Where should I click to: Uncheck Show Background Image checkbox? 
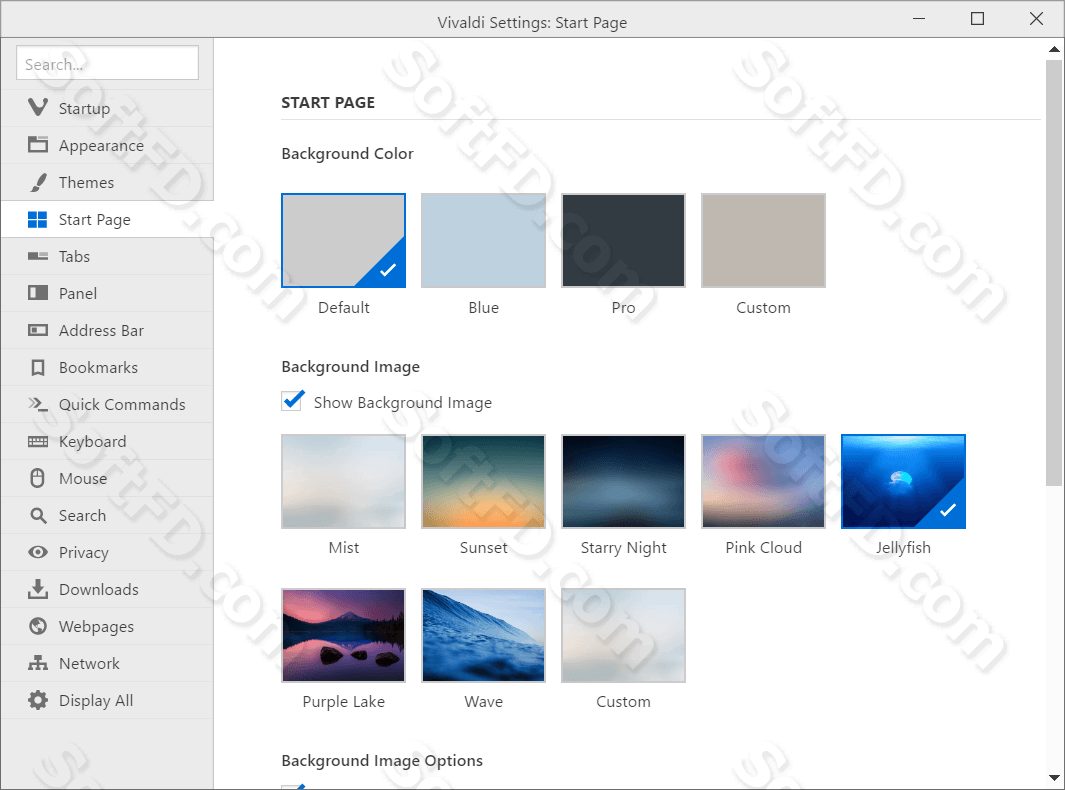coord(293,401)
